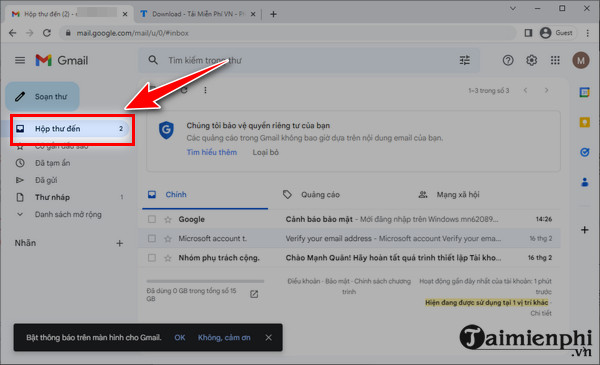Open search filter options icon

pyautogui.click(x=465, y=60)
